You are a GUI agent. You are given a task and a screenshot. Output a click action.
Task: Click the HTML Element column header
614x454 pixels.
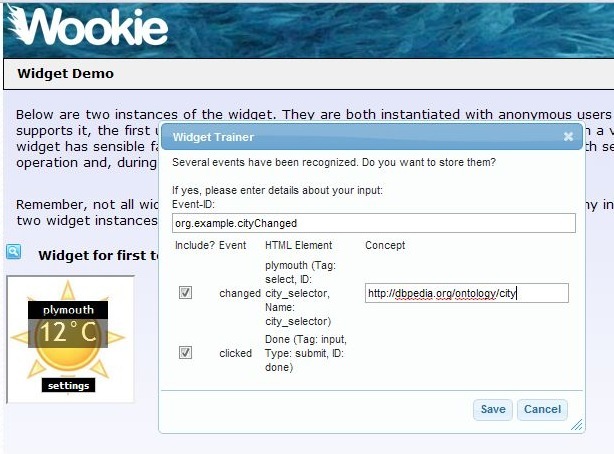pos(298,245)
